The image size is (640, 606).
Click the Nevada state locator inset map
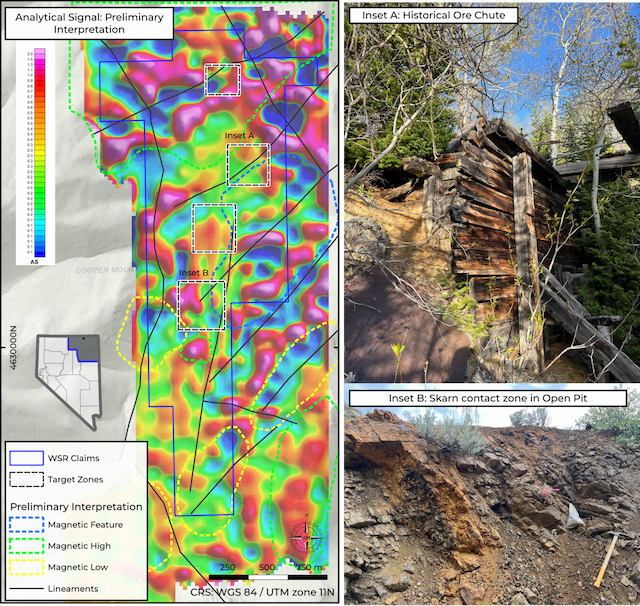pyautogui.click(x=69, y=382)
